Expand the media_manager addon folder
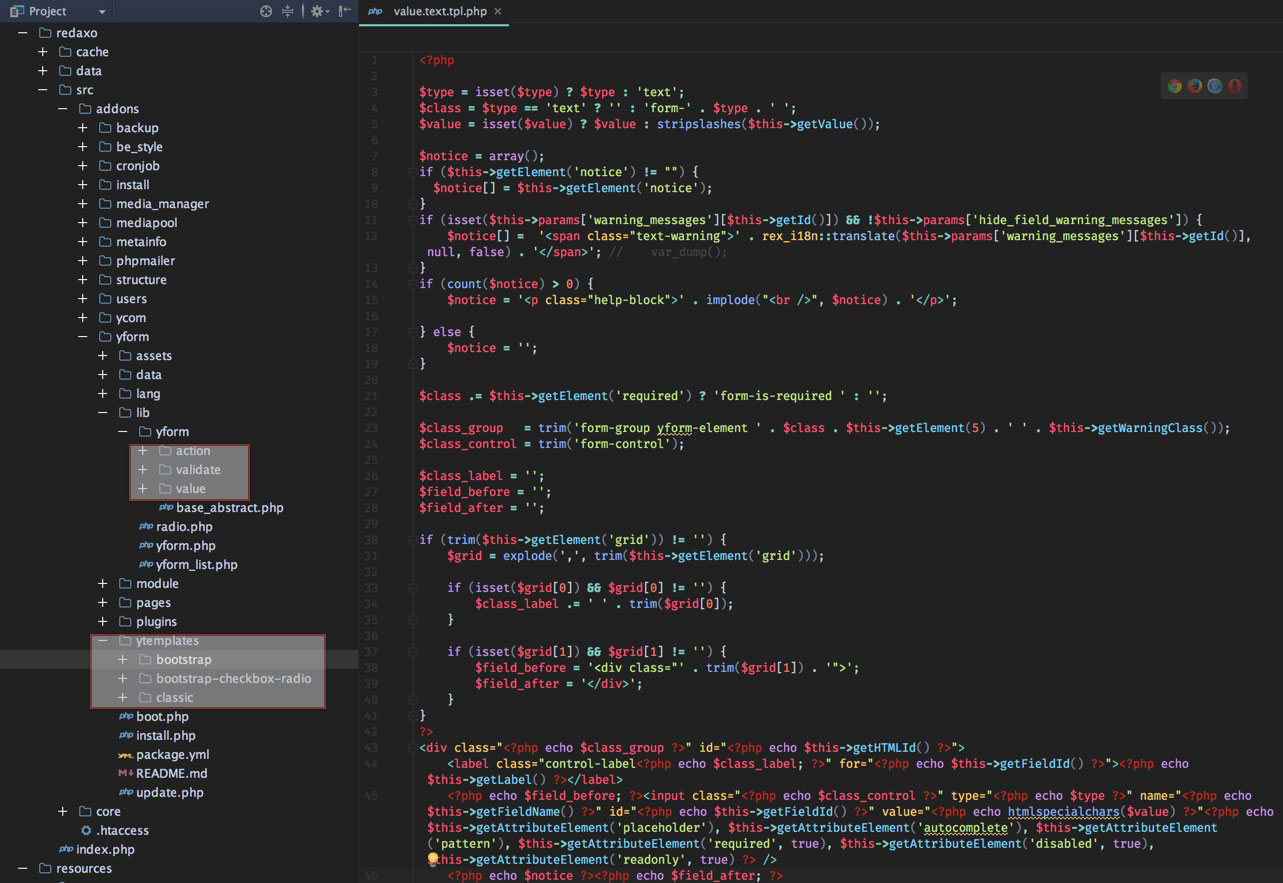Viewport: 1283px width, 883px height. (82, 204)
